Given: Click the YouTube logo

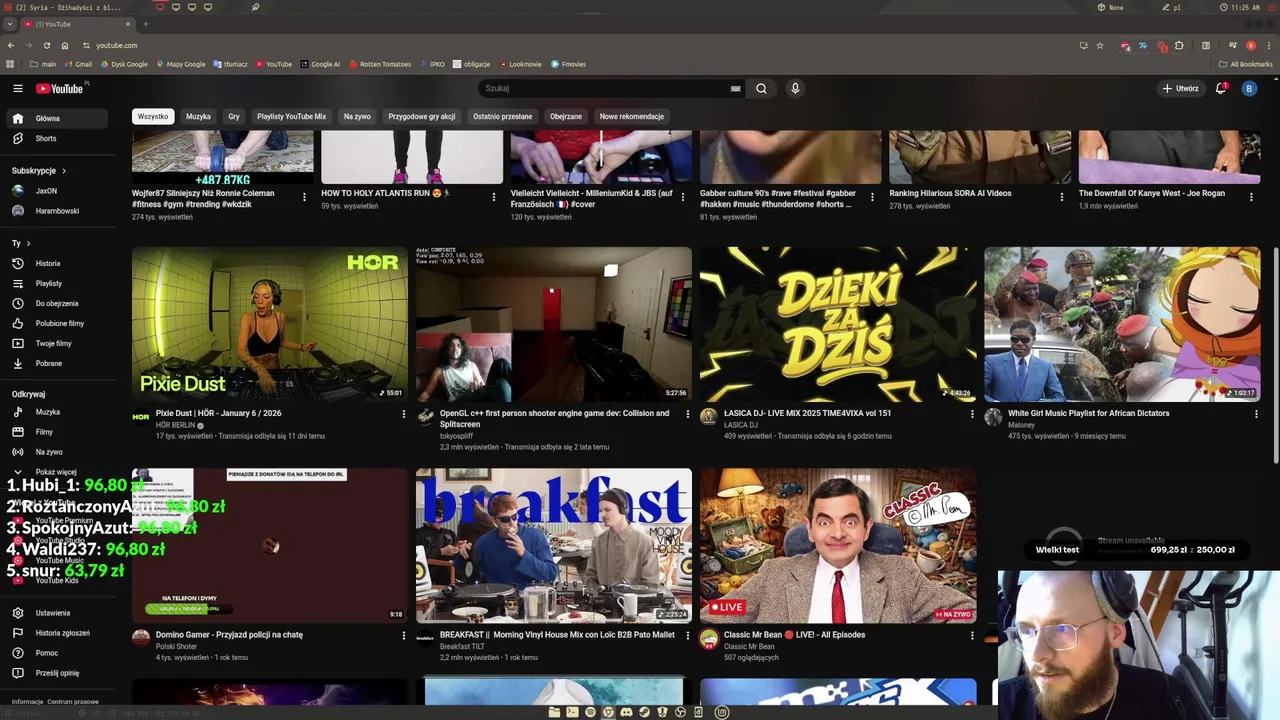Looking at the screenshot, I should [60, 88].
